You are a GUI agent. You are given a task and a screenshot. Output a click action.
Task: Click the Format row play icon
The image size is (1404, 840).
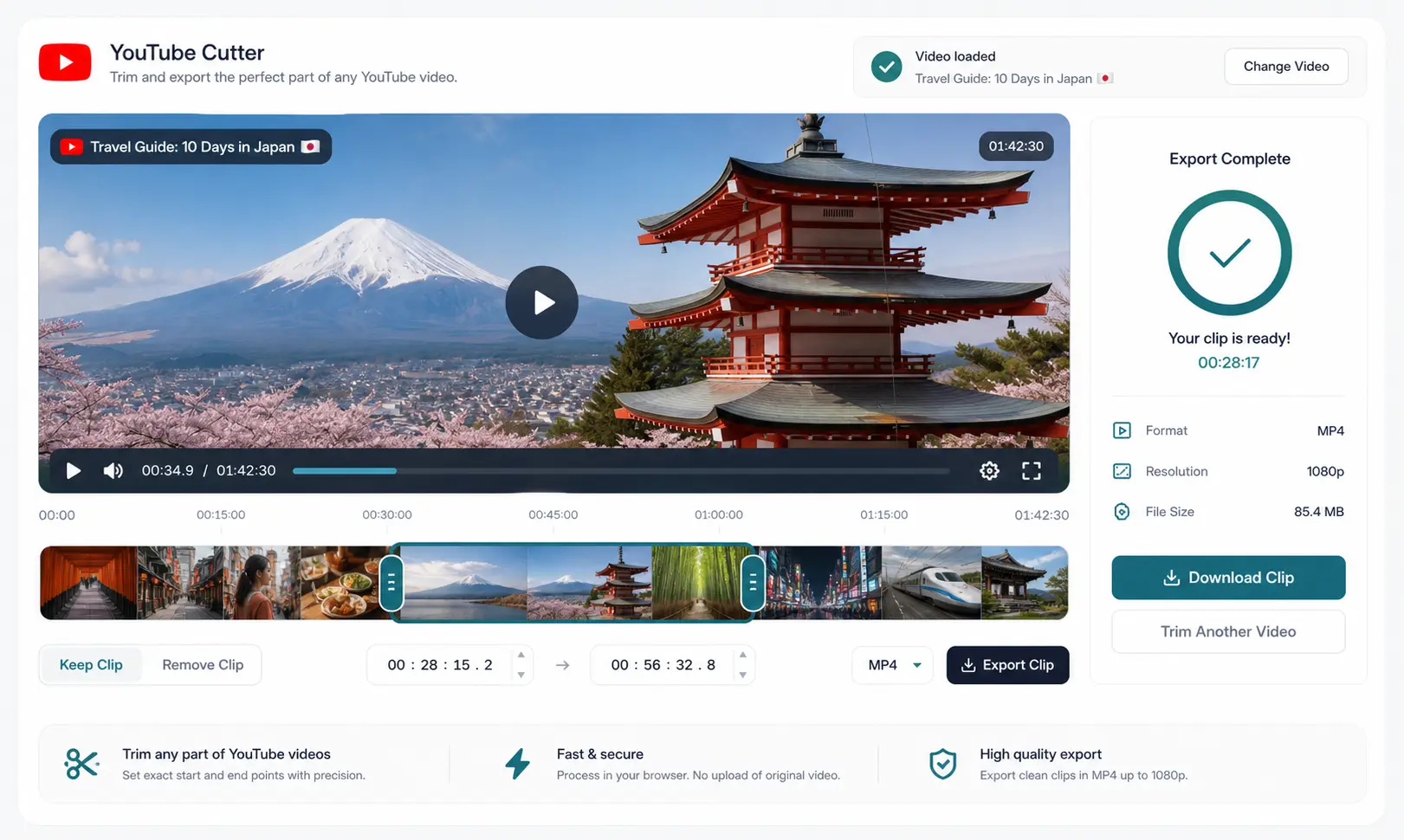coord(1122,430)
